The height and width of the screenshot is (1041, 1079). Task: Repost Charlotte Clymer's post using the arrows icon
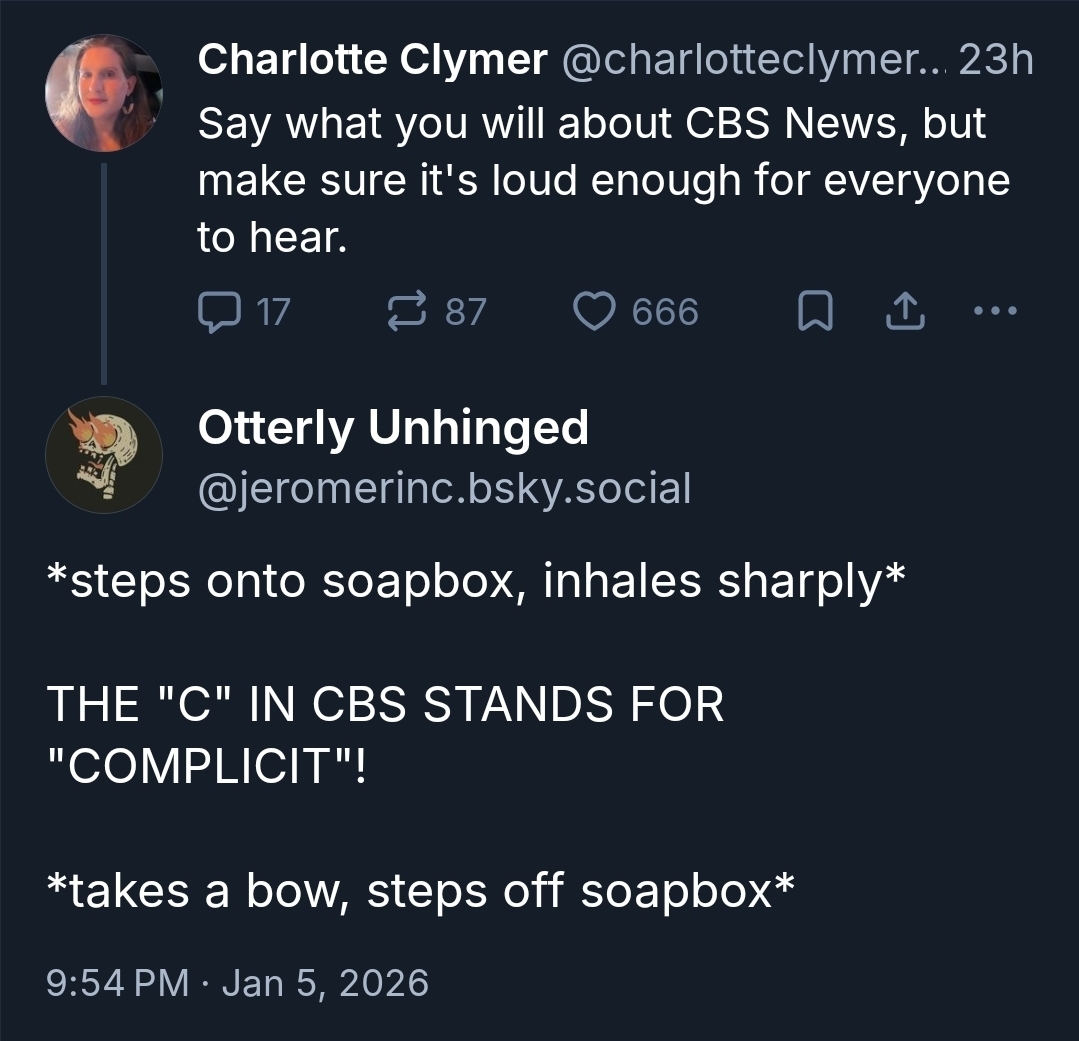(x=406, y=313)
